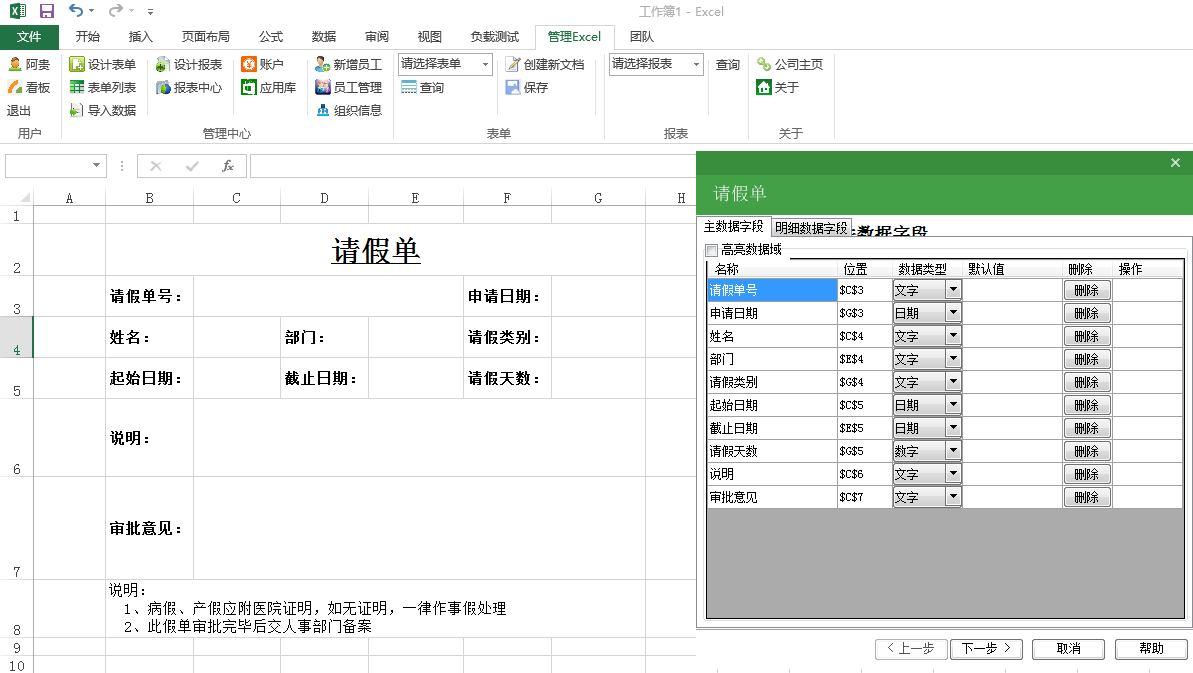Open data type dropdown for 起始日期
Screen dimensions: 1193x673
pos(953,405)
